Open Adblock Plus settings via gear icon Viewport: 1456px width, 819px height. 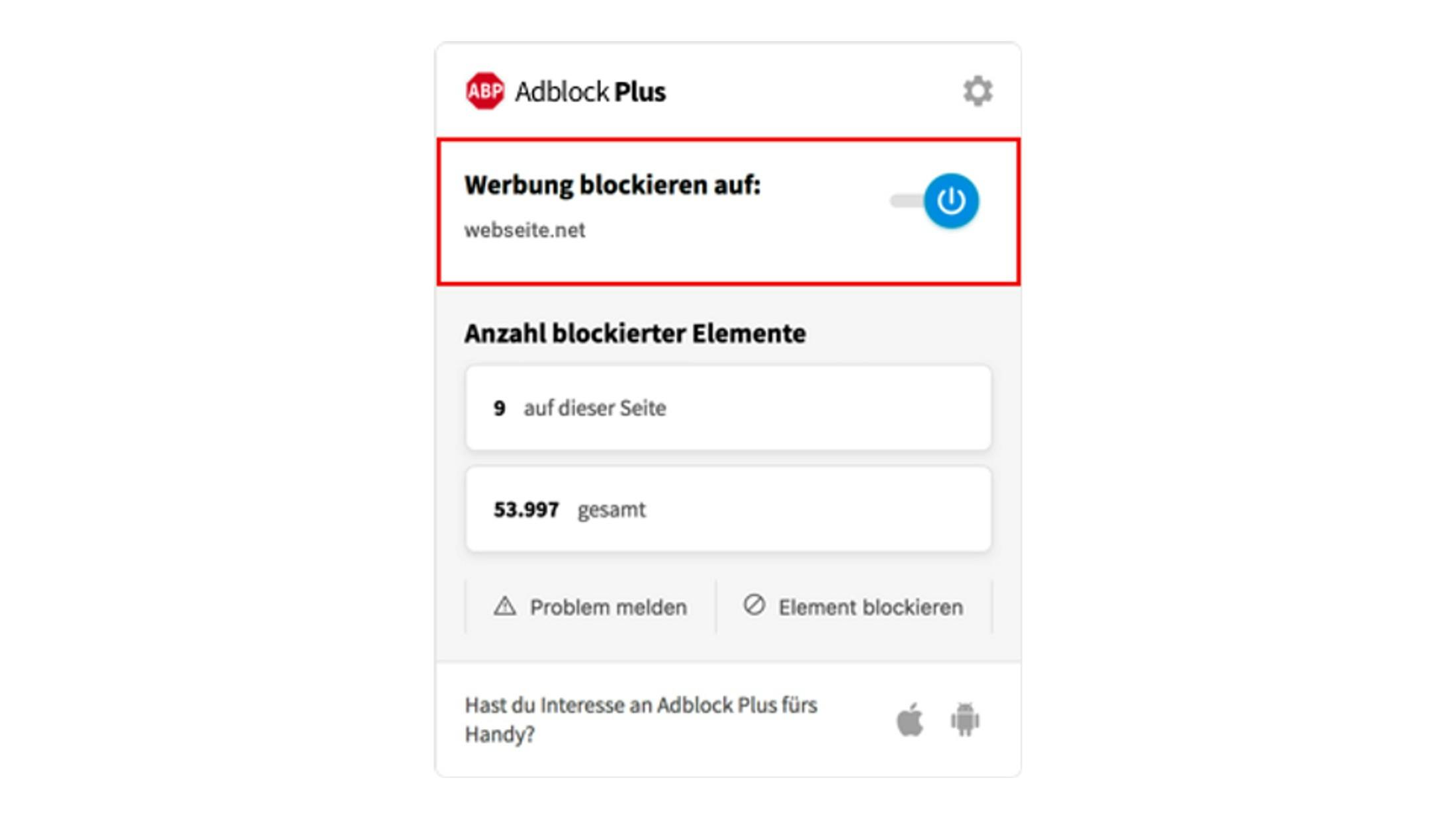tap(978, 91)
